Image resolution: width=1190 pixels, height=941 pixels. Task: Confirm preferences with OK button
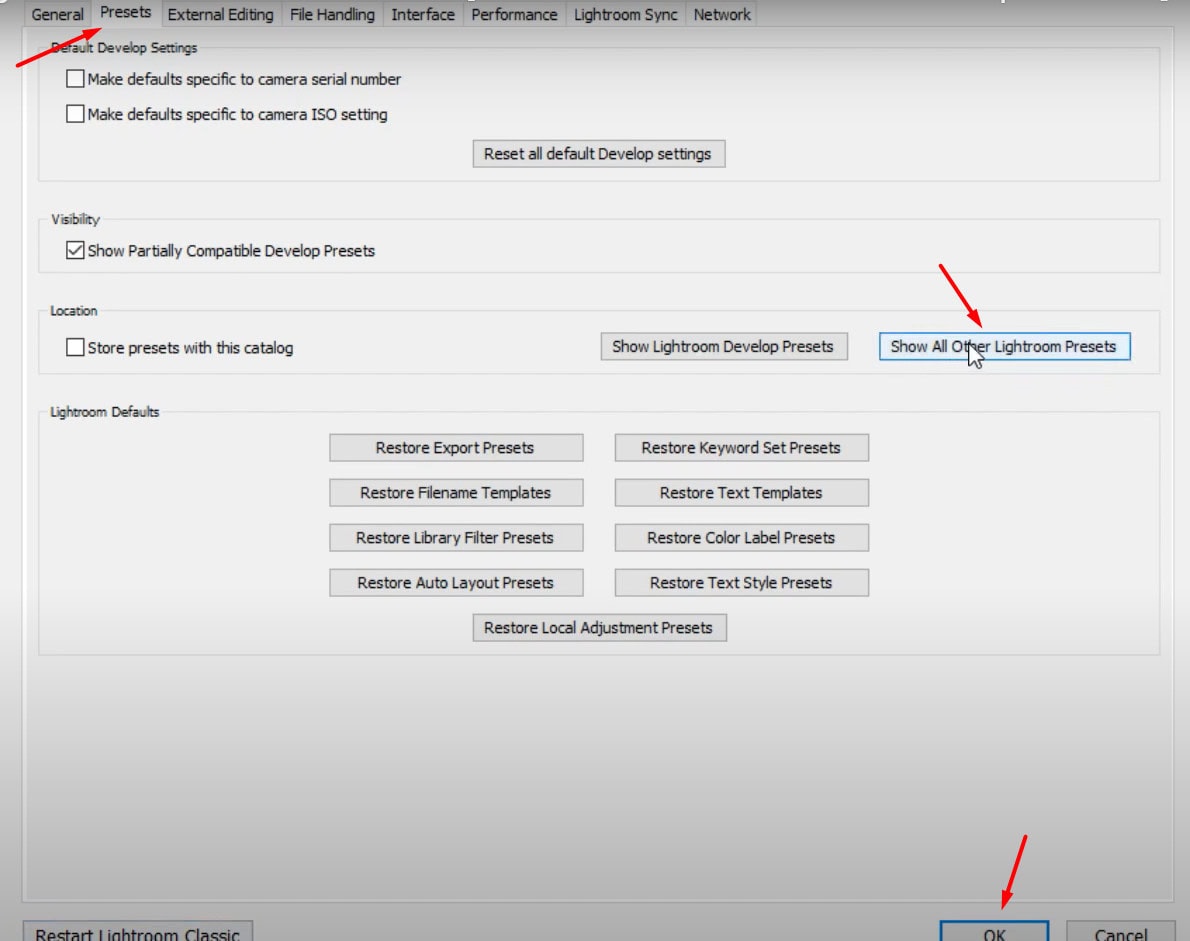(994, 932)
